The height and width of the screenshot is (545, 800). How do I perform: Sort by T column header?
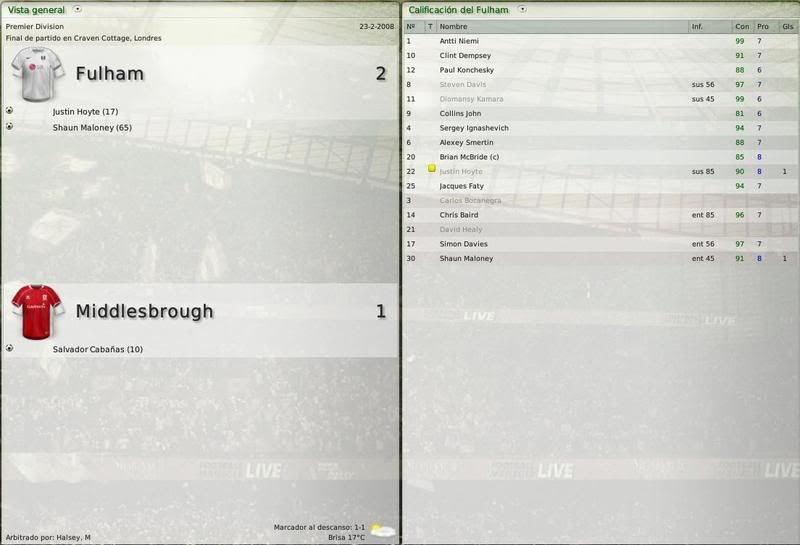(430, 27)
